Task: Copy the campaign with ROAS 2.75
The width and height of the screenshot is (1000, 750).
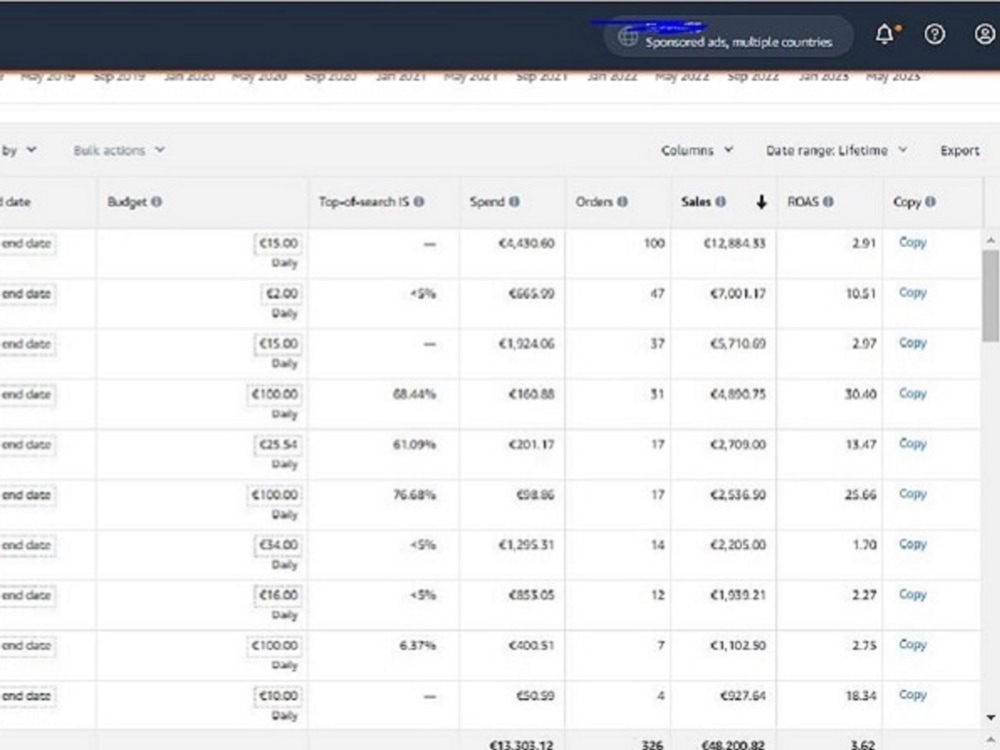Action: click(x=913, y=645)
